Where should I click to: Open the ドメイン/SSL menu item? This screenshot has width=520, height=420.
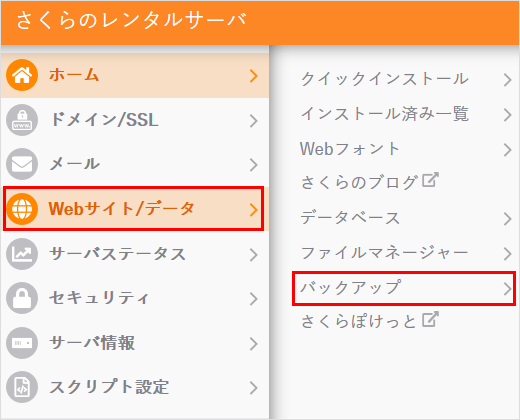pyautogui.click(x=135, y=120)
